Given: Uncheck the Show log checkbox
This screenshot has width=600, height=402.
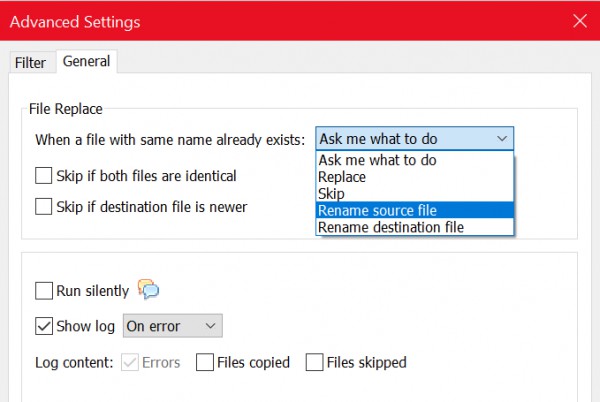Looking at the screenshot, I should [x=44, y=326].
